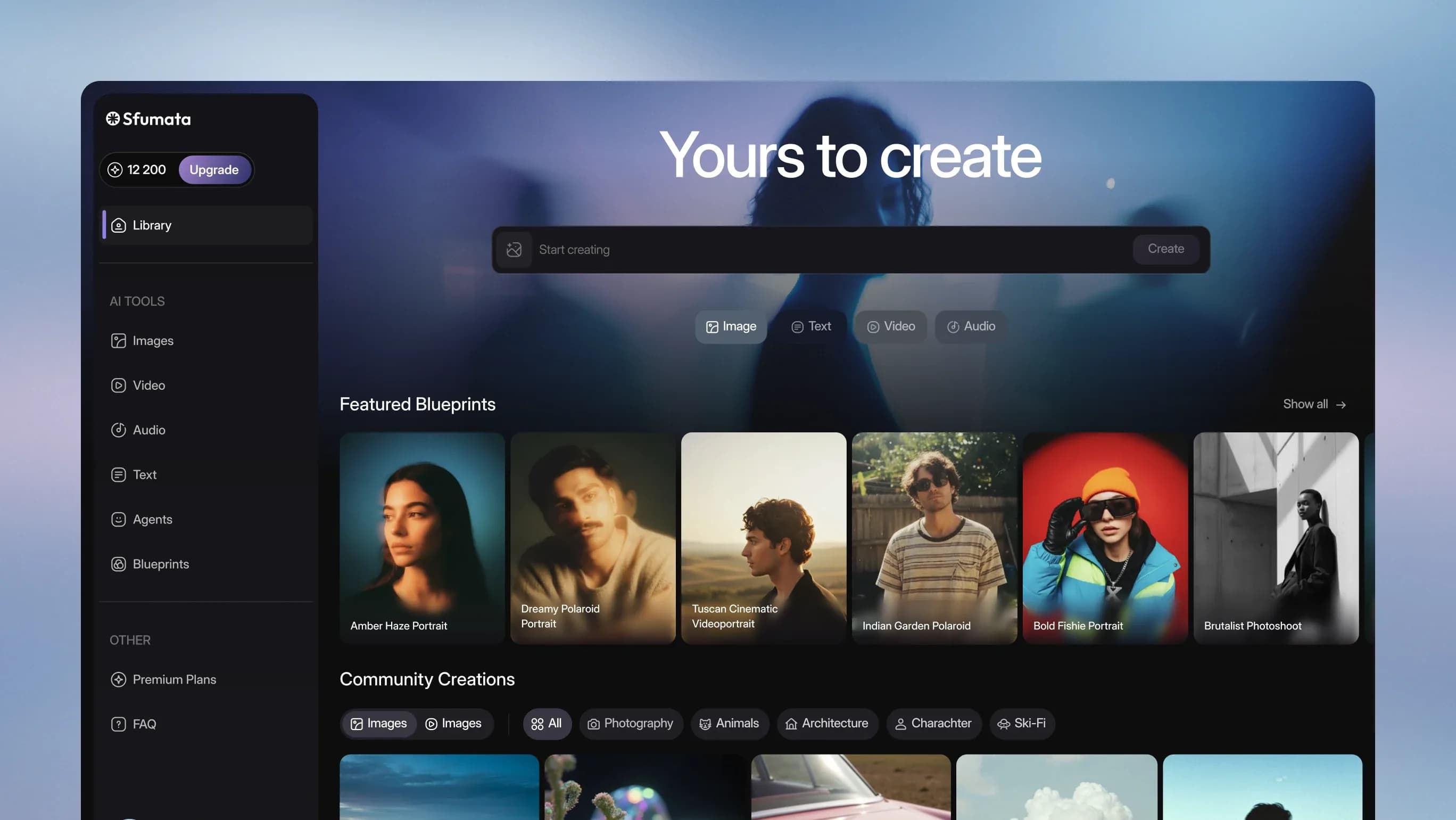1456x820 pixels.
Task: Select the All category filter
Action: pos(547,723)
